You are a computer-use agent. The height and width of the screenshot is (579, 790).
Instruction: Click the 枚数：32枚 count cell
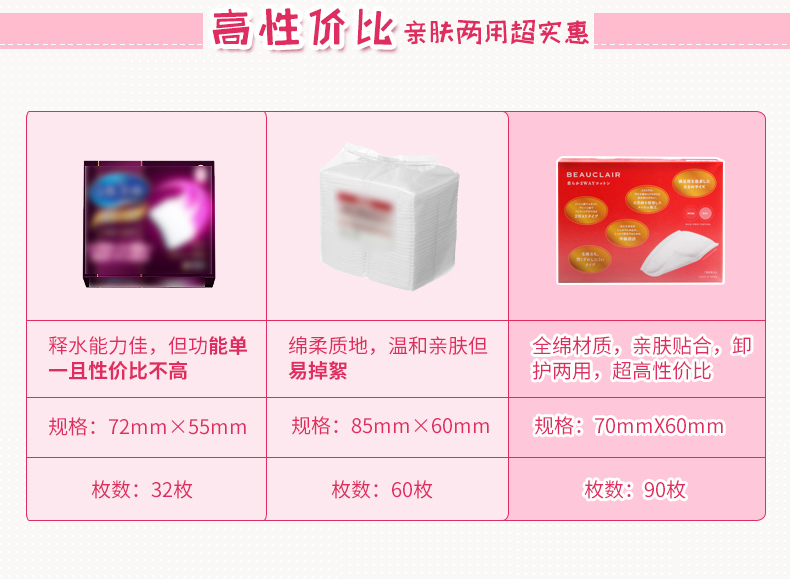pos(147,489)
